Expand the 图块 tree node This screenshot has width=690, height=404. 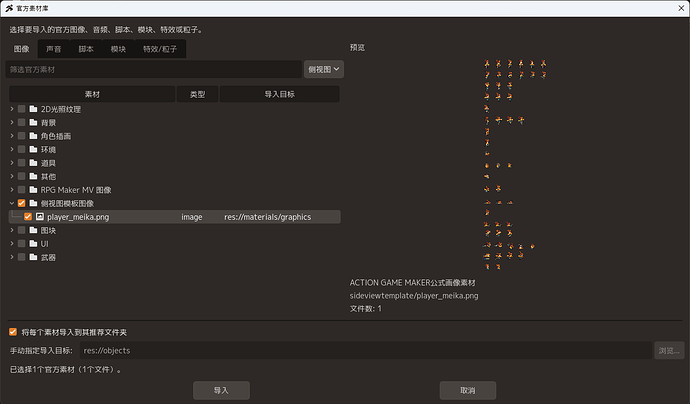tap(12, 230)
